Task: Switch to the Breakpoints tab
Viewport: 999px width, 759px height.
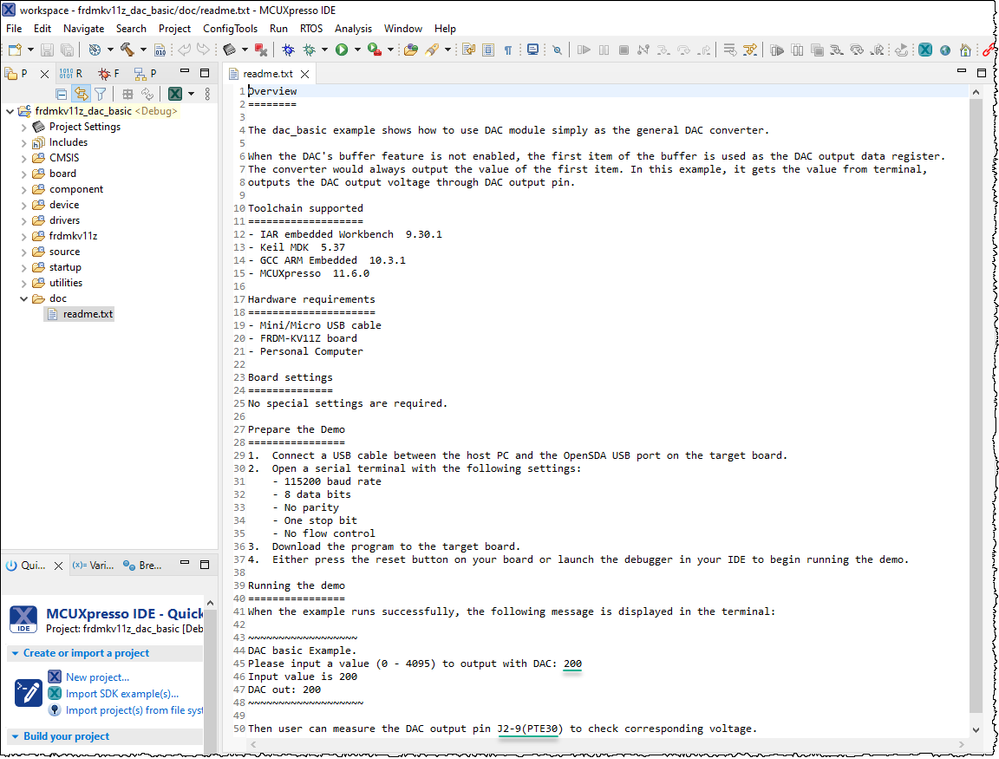Action: tap(142, 565)
